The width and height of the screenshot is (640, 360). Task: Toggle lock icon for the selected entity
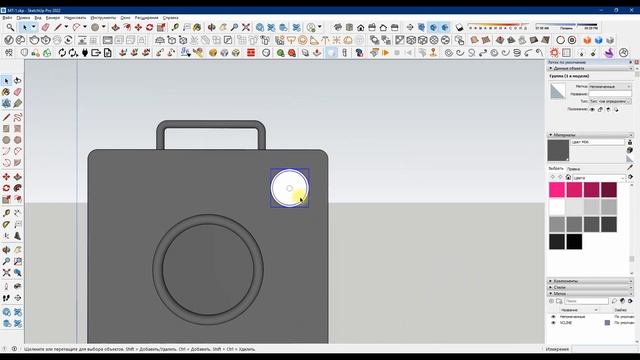600,109
